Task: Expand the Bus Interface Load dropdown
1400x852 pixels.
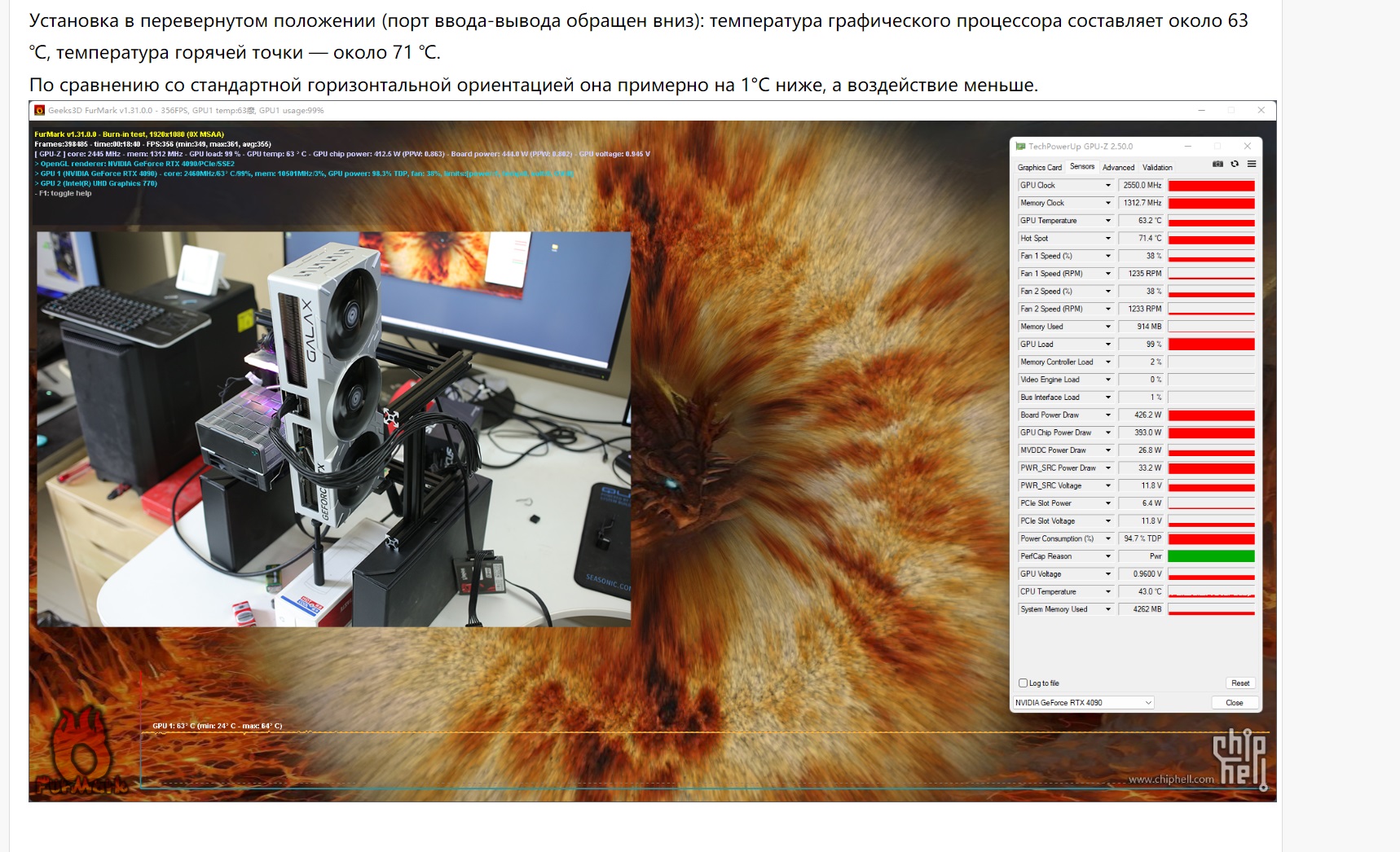Action: (1108, 397)
